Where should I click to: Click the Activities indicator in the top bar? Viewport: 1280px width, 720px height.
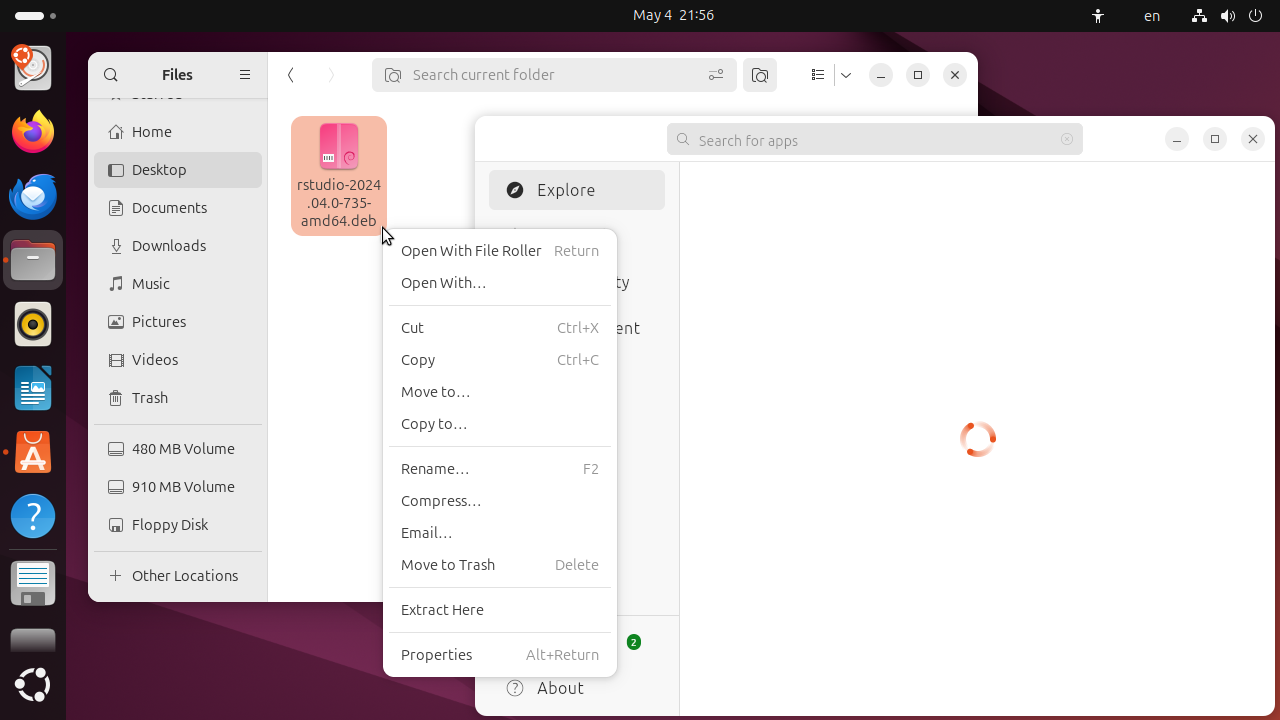point(36,16)
